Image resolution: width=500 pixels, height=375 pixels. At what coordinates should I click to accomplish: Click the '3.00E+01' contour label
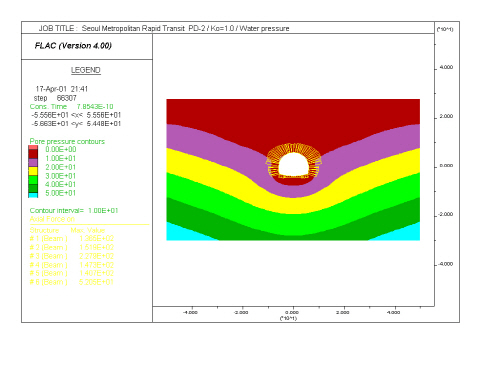click(61, 176)
